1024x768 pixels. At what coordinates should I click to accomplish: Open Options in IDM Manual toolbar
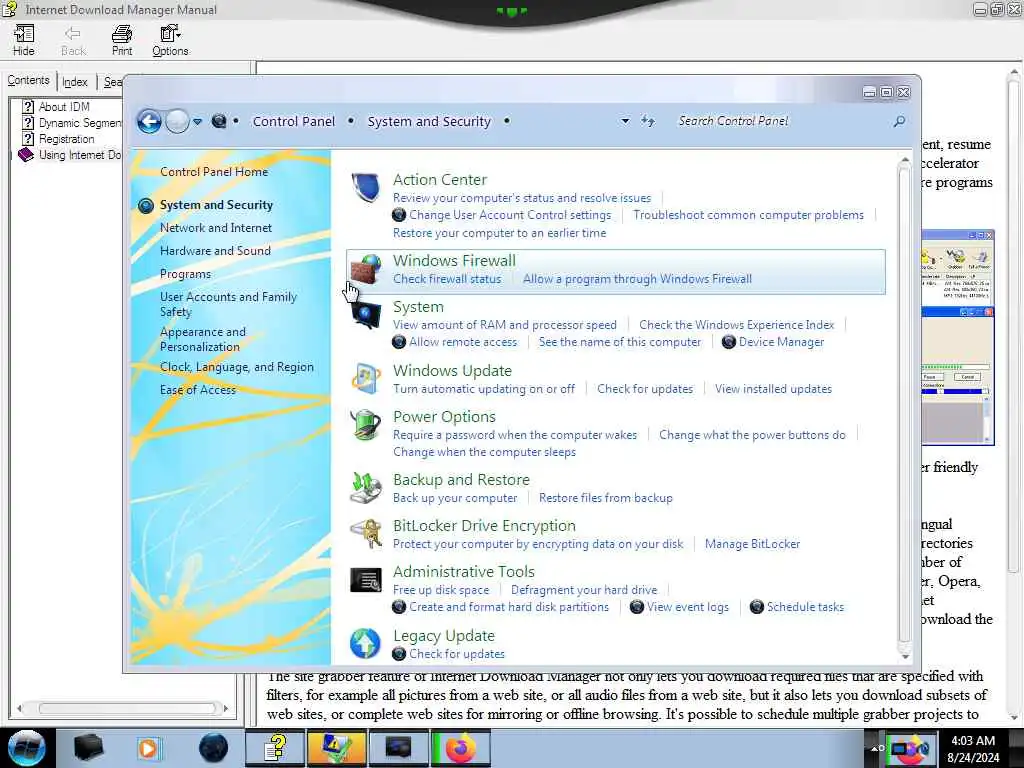pos(170,40)
